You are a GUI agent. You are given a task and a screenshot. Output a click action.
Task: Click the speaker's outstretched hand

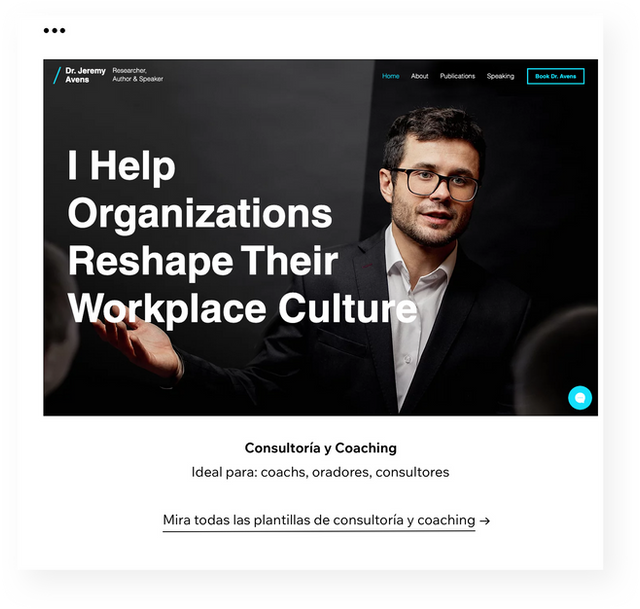click(x=137, y=343)
